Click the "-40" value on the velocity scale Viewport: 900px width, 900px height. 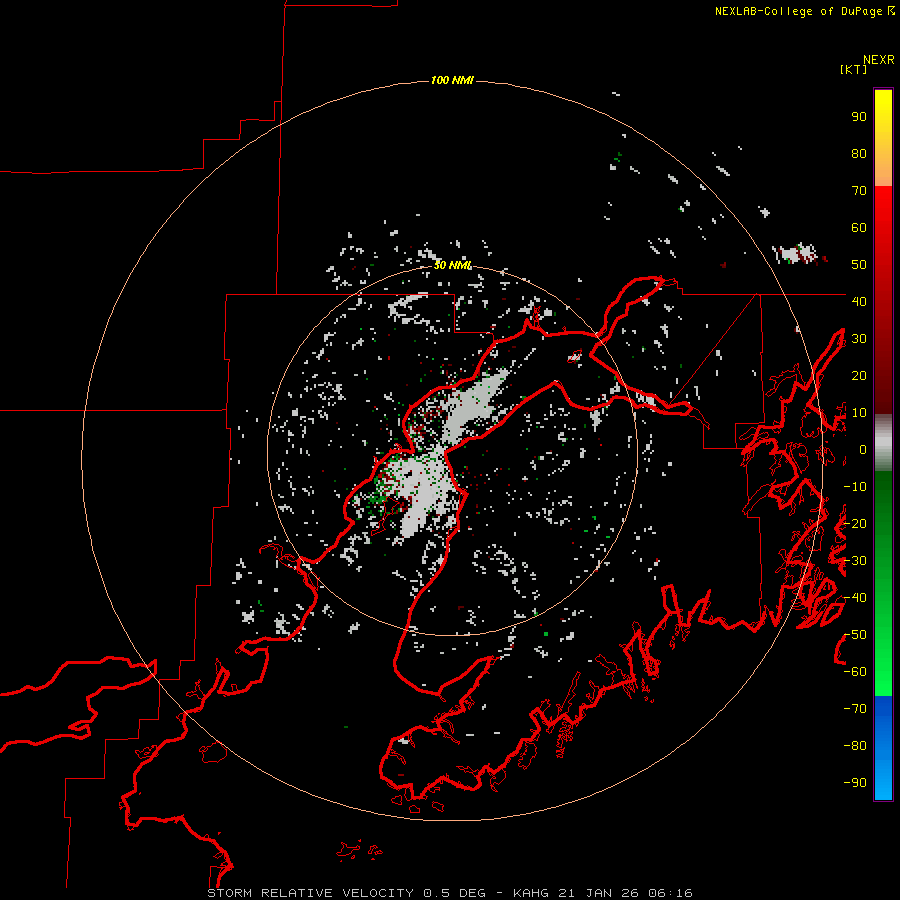click(x=855, y=598)
